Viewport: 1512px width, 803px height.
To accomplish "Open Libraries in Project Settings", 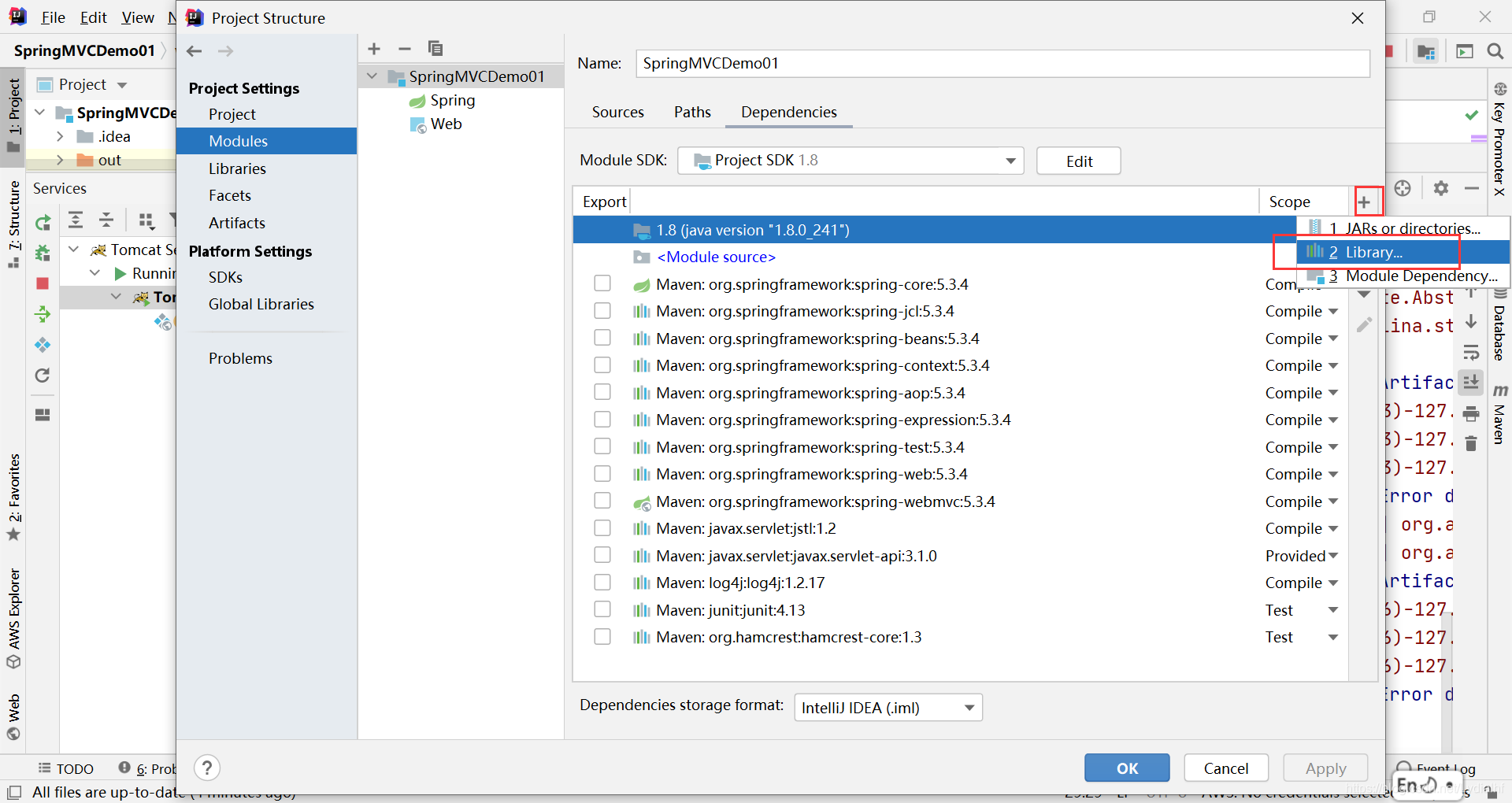I will pyautogui.click(x=237, y=168).
